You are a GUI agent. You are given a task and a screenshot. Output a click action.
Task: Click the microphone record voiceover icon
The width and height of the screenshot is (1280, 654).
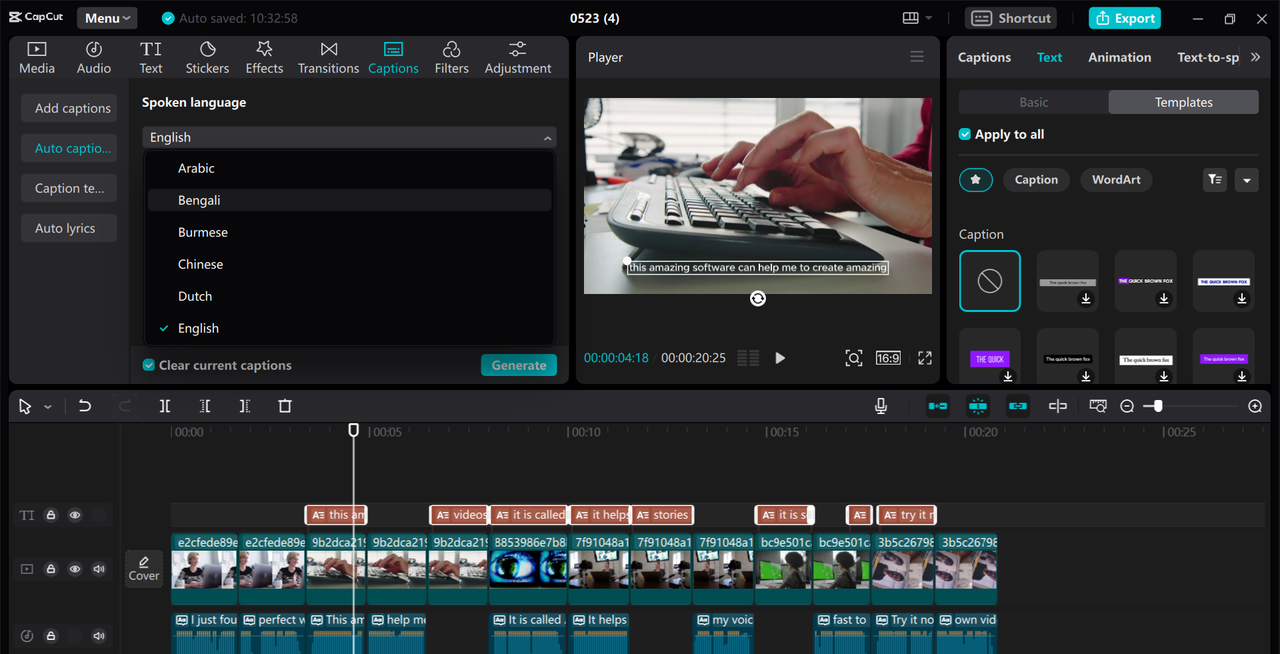(x=881, y=406)
